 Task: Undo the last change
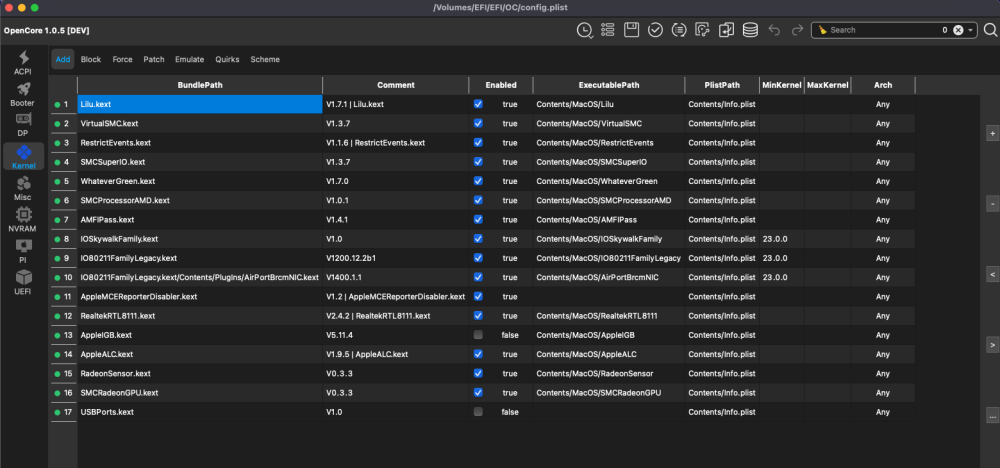click(x=774, y=30)
